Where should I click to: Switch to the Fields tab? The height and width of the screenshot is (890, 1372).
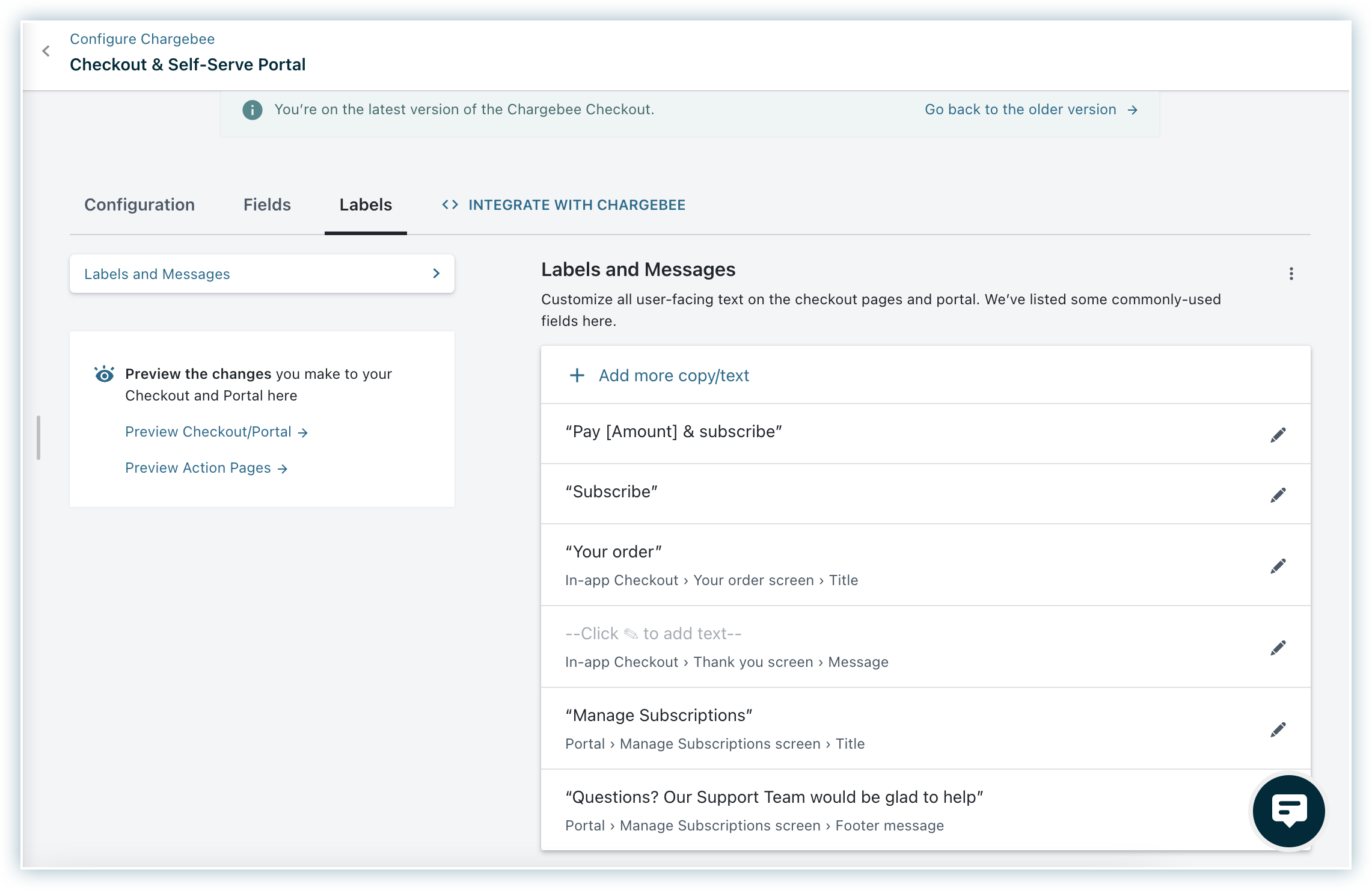click(267, 205)
